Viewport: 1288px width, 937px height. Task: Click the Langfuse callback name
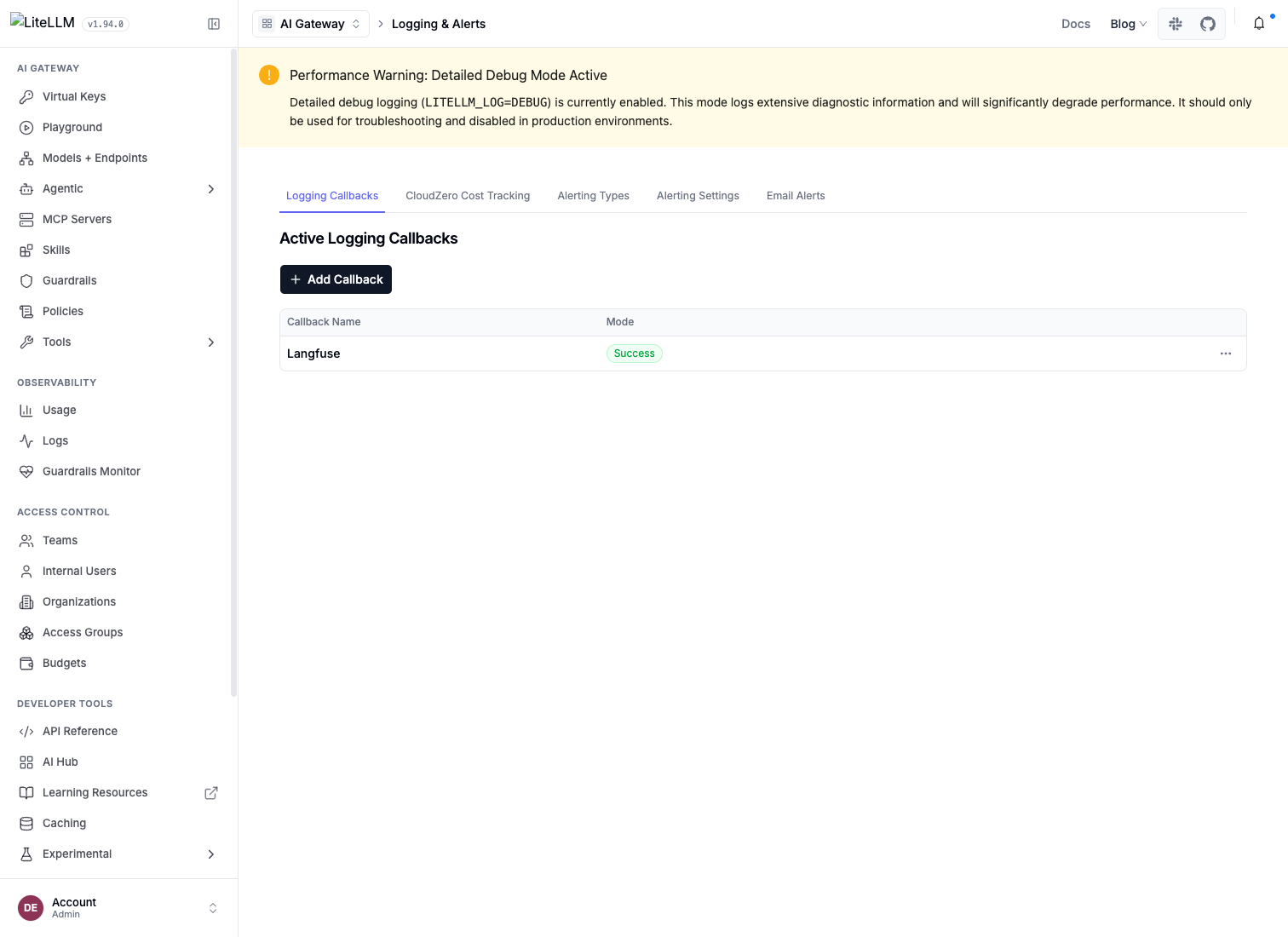pyautogui.click(x=313, y=354)
